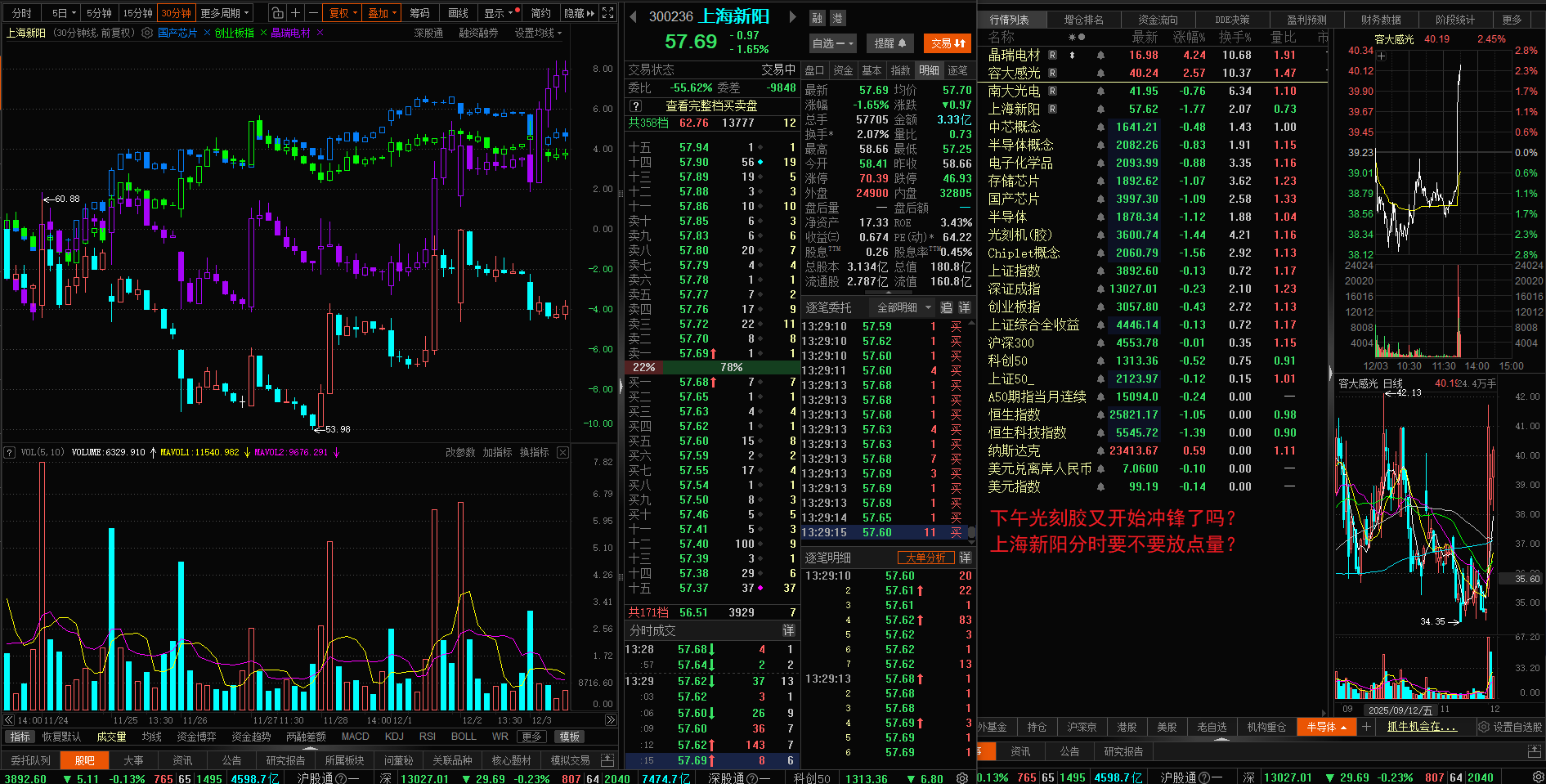
Task: Go to previous stock with left arrow
Action: pos(633,16)
